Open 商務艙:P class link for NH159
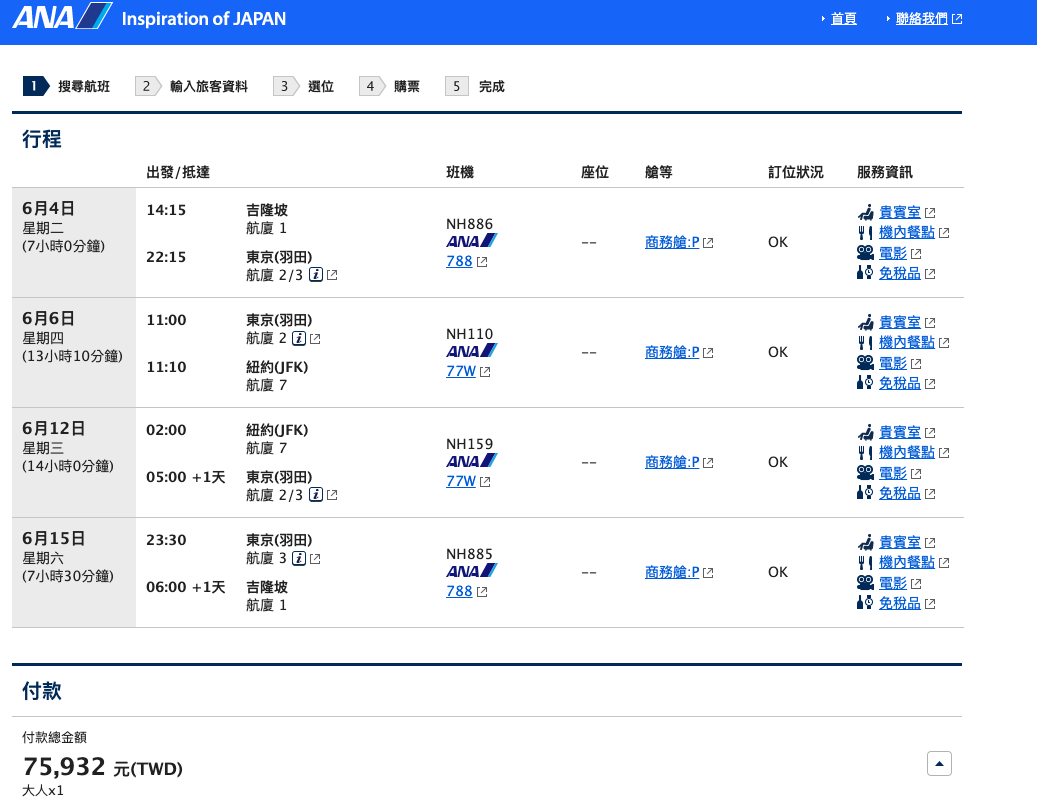Screen dimensions: 1037x807 pyautogui.click(x=672, y=462)
